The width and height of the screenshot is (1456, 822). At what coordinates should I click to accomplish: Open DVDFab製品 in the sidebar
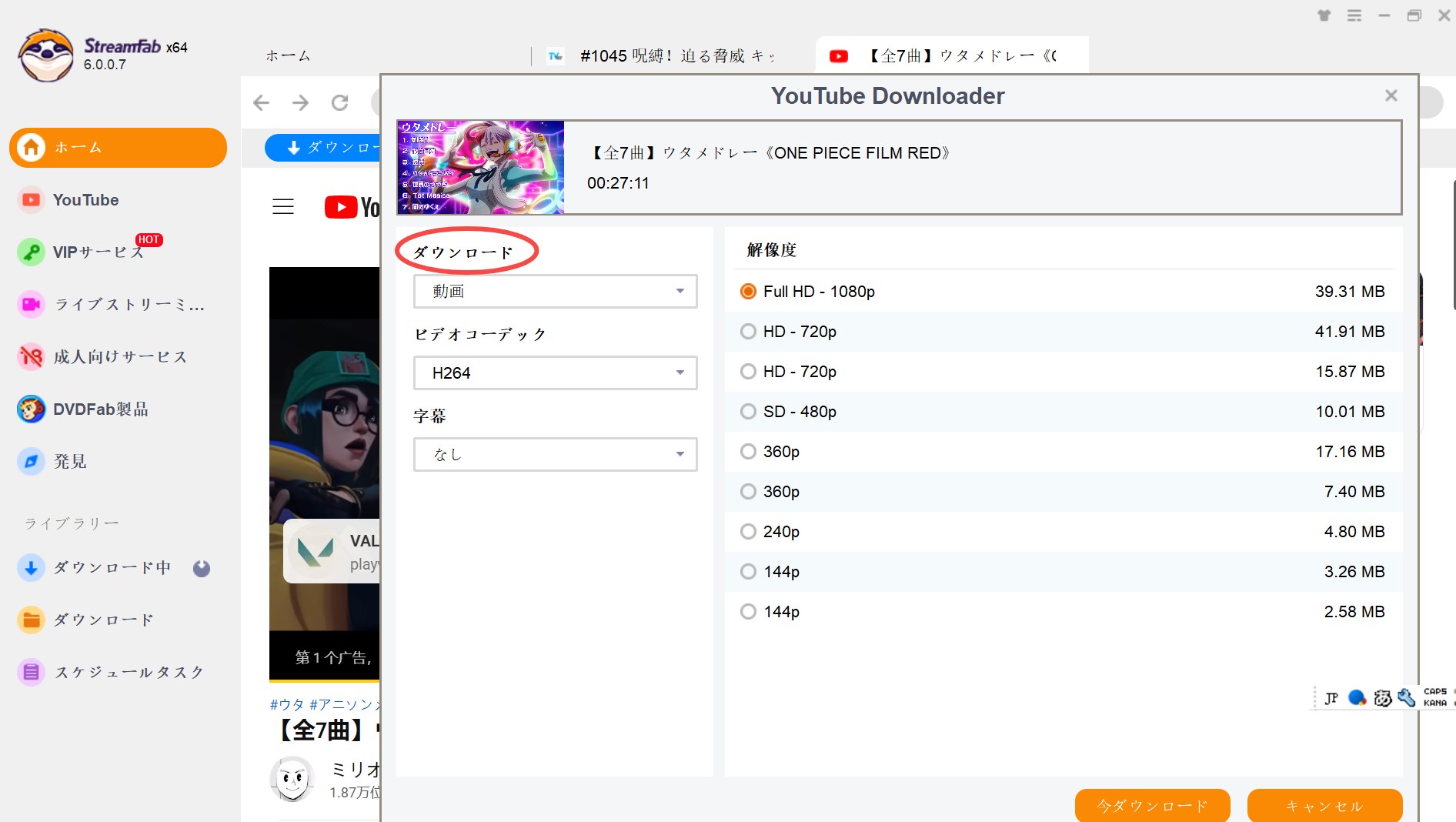83,409
